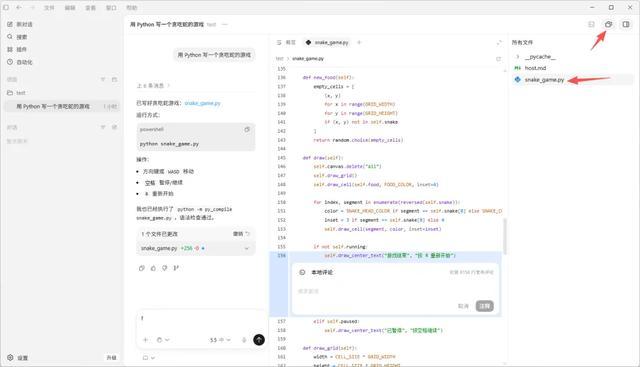The width and height of the screenshot is (640, 367).
Task: Open the 编辑 menu
Action: click(x=70, y=8)
